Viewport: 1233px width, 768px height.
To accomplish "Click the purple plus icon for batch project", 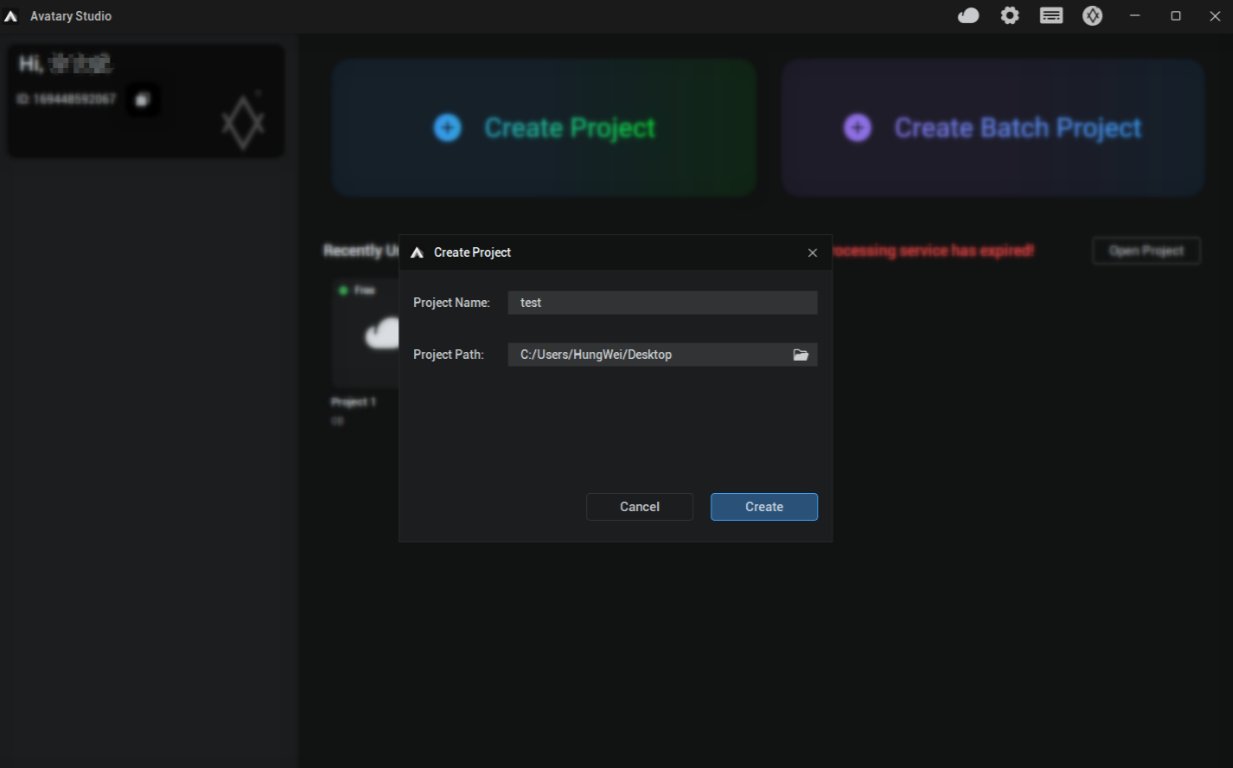I will [857, 128].
